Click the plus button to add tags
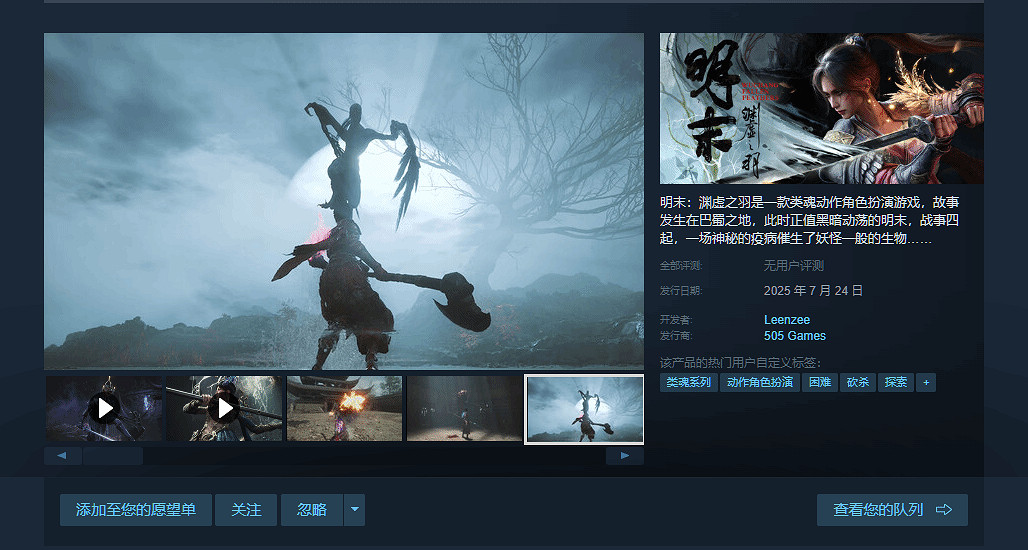The width and height of the screenshot is (1028, 550). (926, 383)
